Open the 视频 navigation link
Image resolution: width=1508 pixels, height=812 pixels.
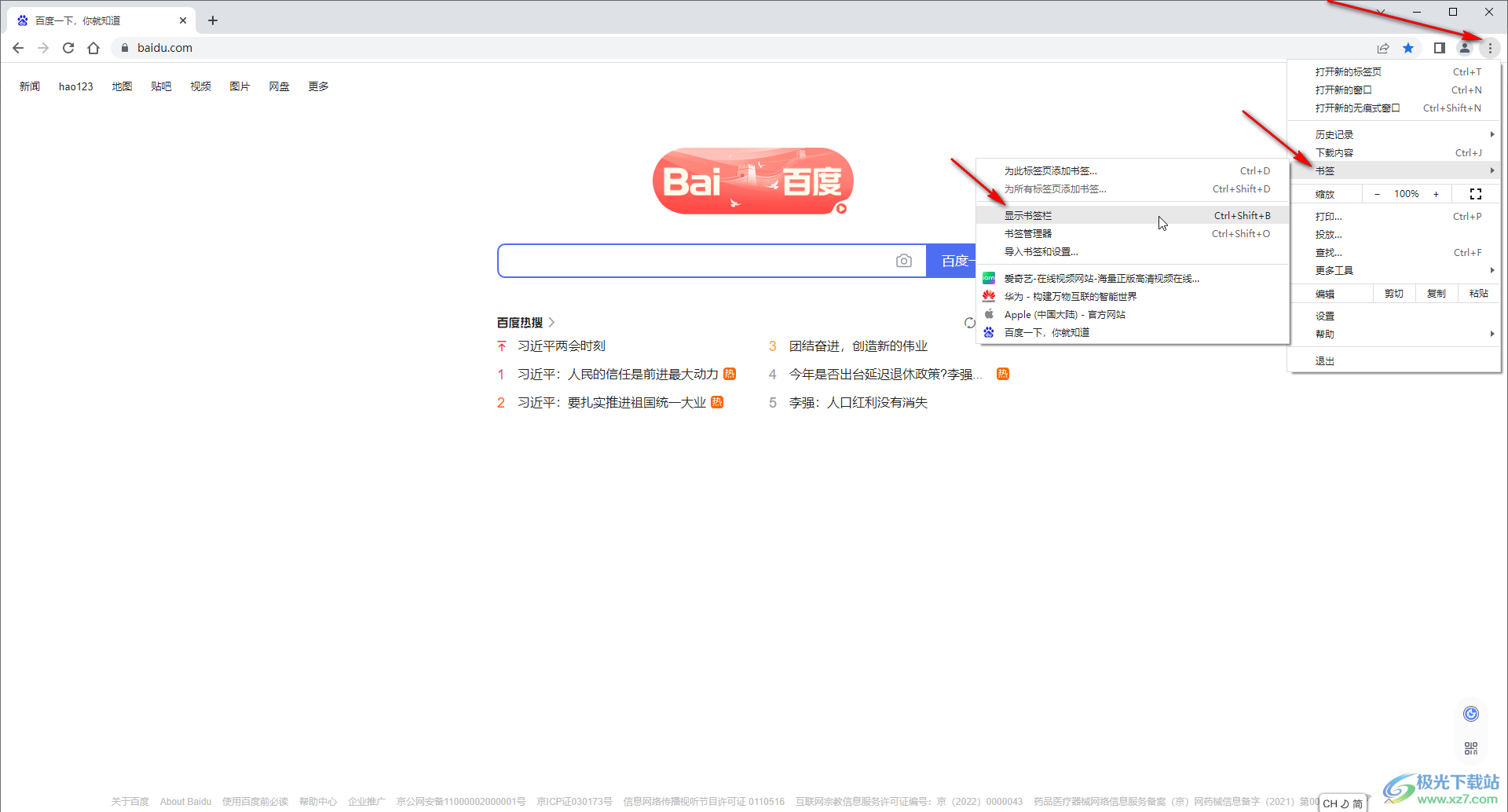point(200,86)
